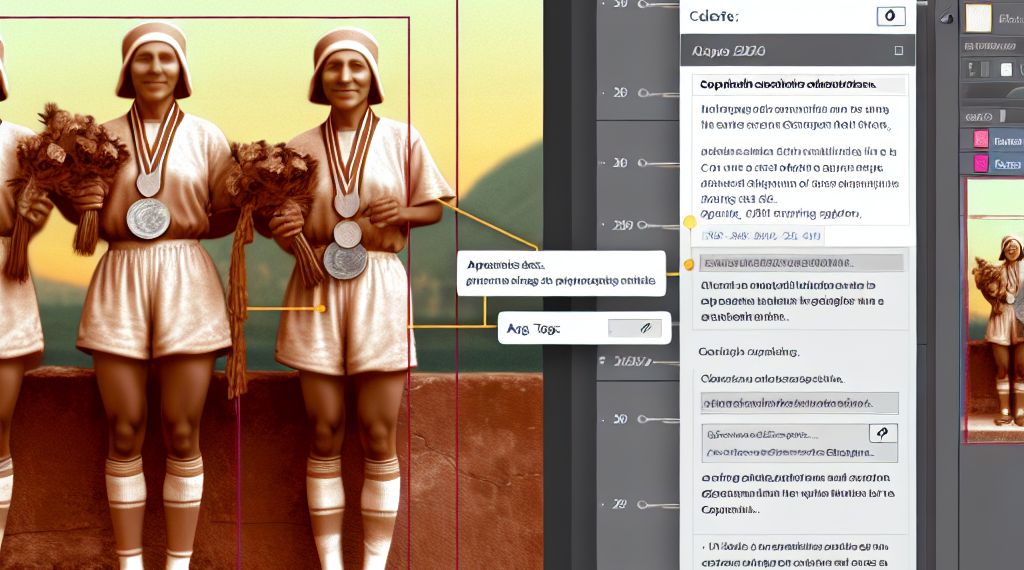Click the second pink layer icon

(x=981, y=164)
